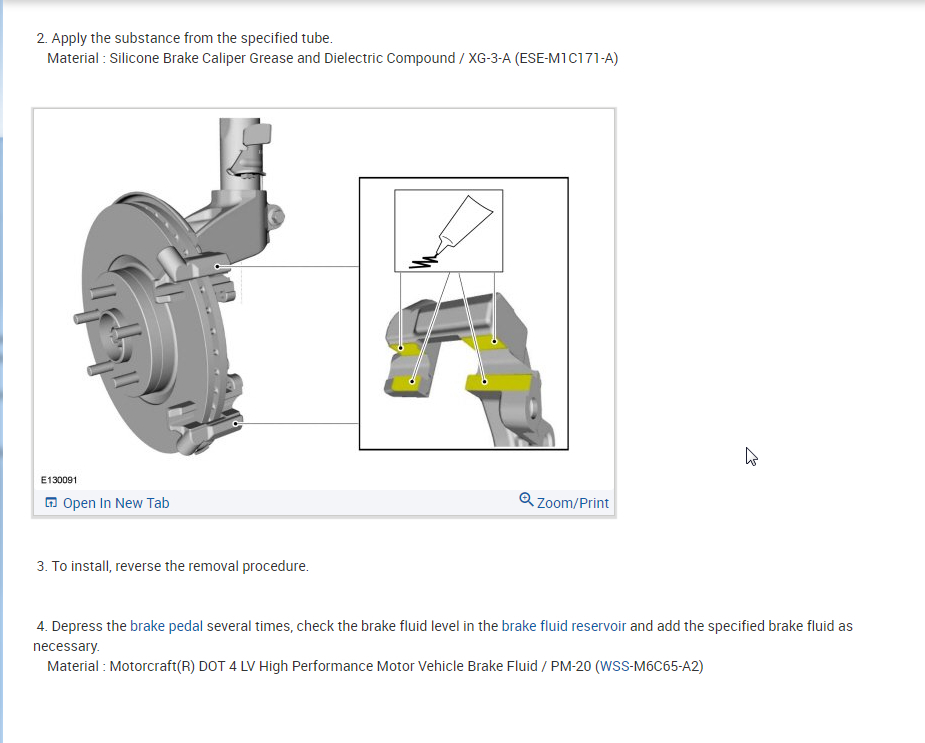This screenshot has width=925, height=743.
Task: Click the Motorcraft DOT 4 LV brake fluid material line
Action: point(375,666)
